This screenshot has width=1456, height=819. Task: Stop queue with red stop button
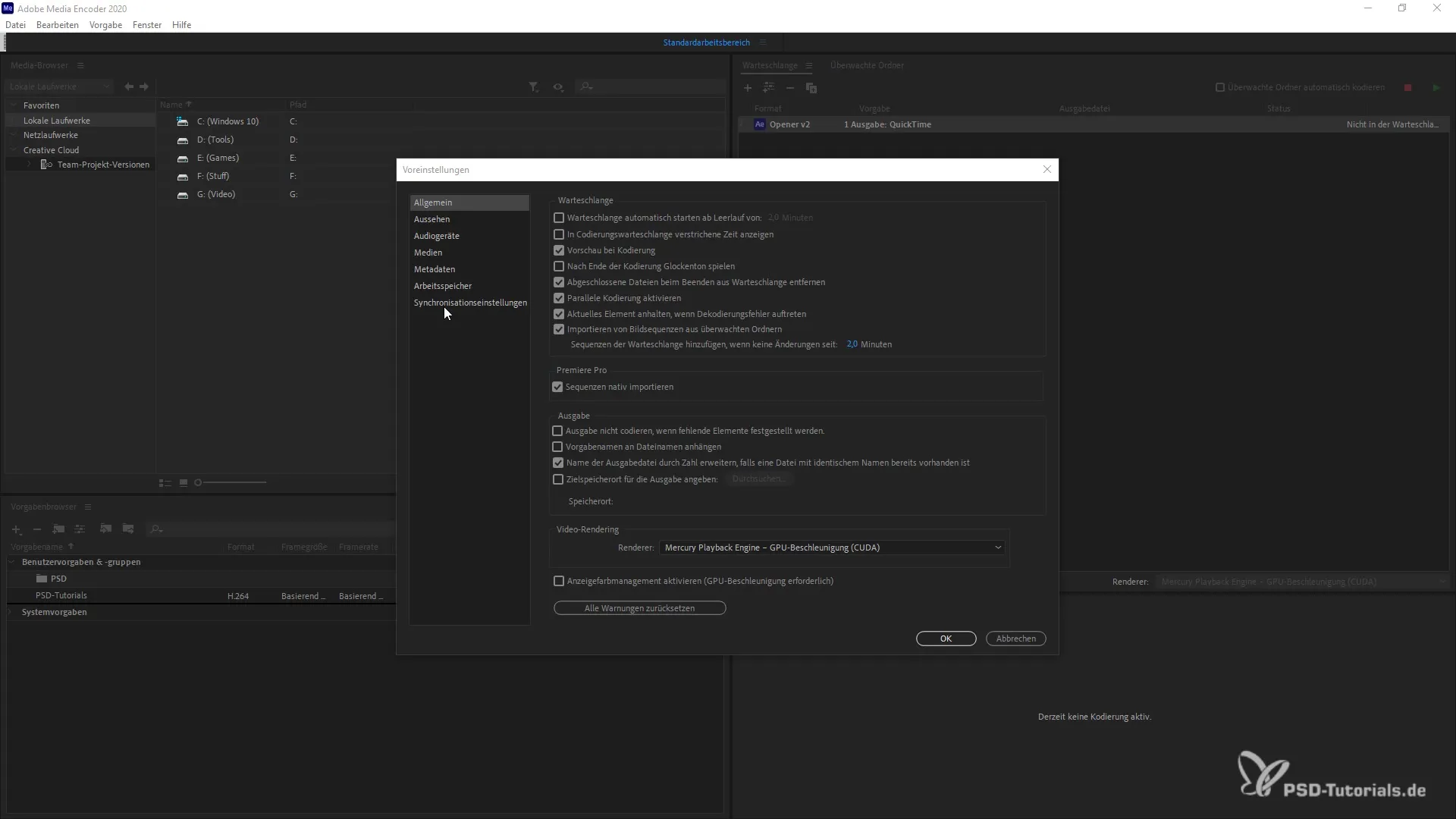[x=1408, y=88]
